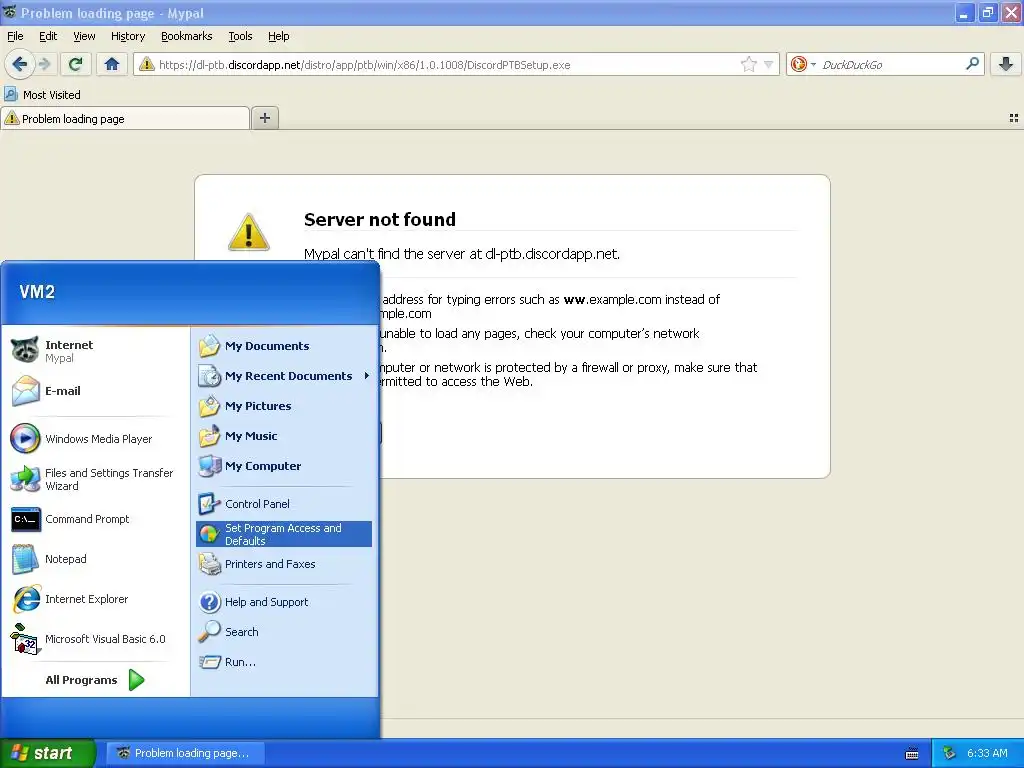Open My Pictures folder
Viewport: 1024px width, 768px height.
(x=284, y=406)
